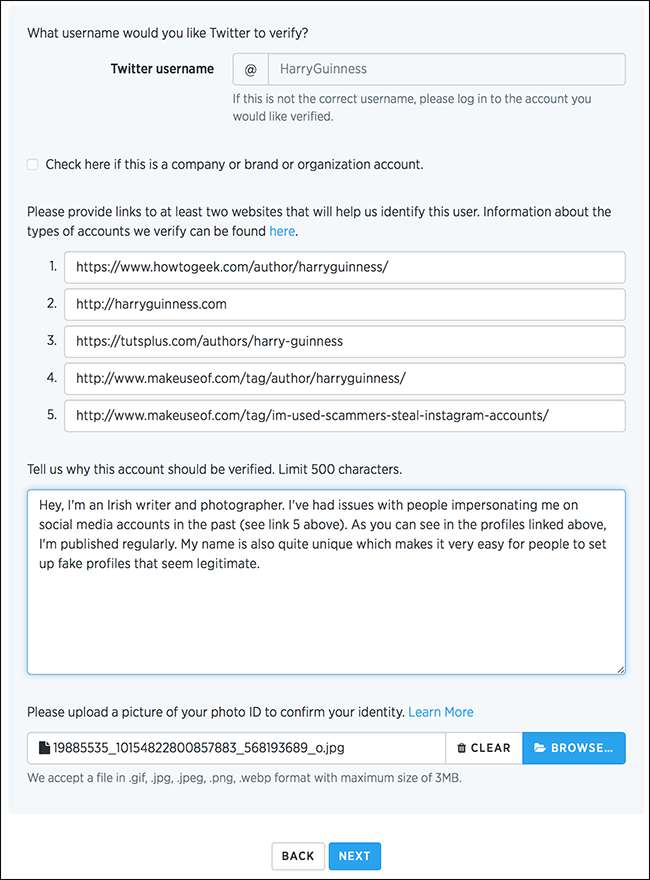
Task: Click the folder icon on Browse button
Action: pos(539,748)
